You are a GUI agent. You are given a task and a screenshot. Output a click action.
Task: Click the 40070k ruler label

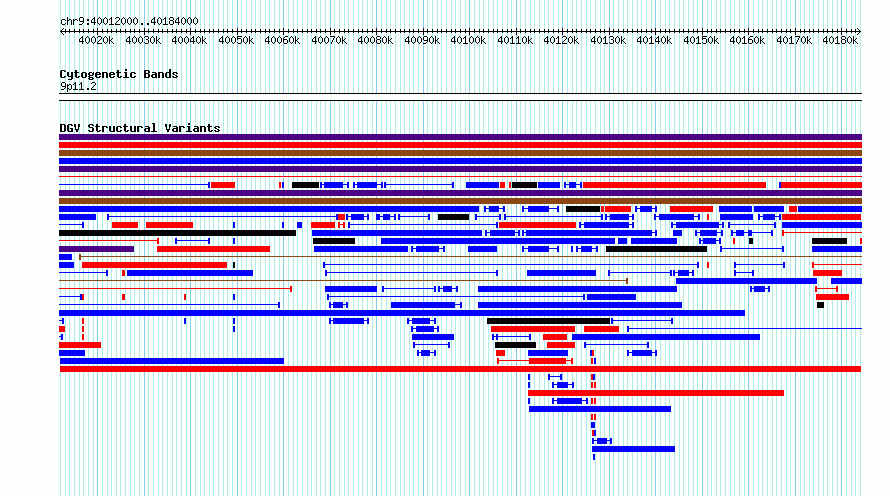[x=329, y=40]
